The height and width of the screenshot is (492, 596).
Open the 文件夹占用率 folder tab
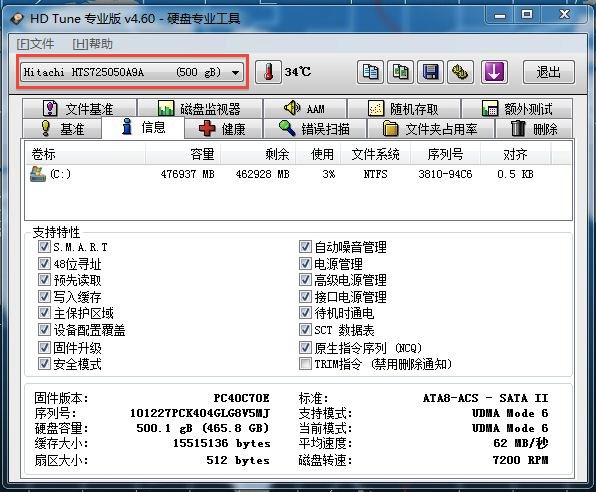point(430,129)
